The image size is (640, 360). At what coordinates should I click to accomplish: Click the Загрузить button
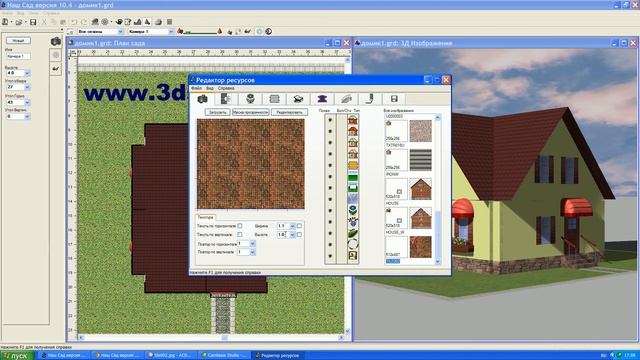[217, 112]
